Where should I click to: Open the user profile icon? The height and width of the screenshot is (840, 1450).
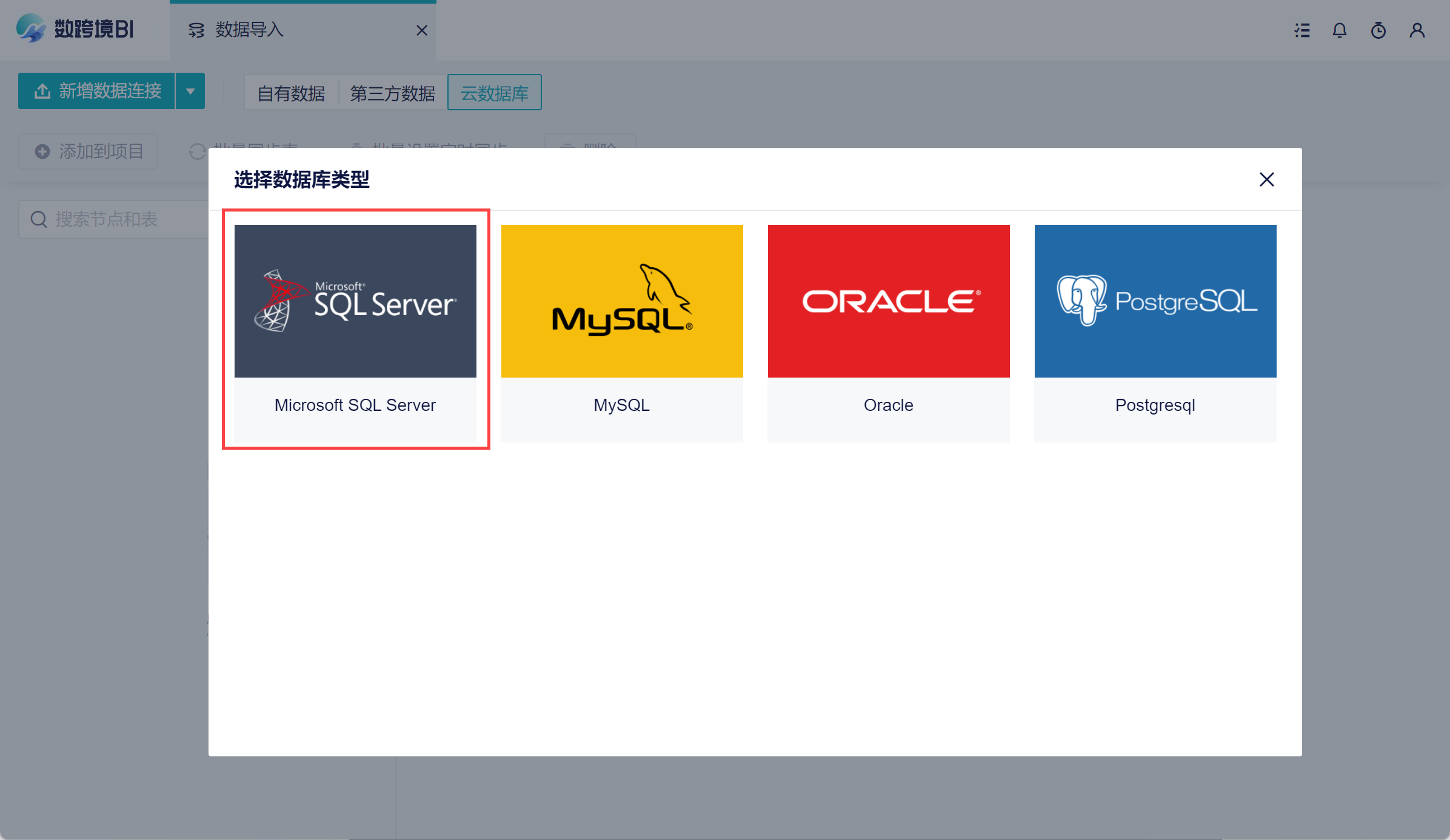click(1417, 30)
